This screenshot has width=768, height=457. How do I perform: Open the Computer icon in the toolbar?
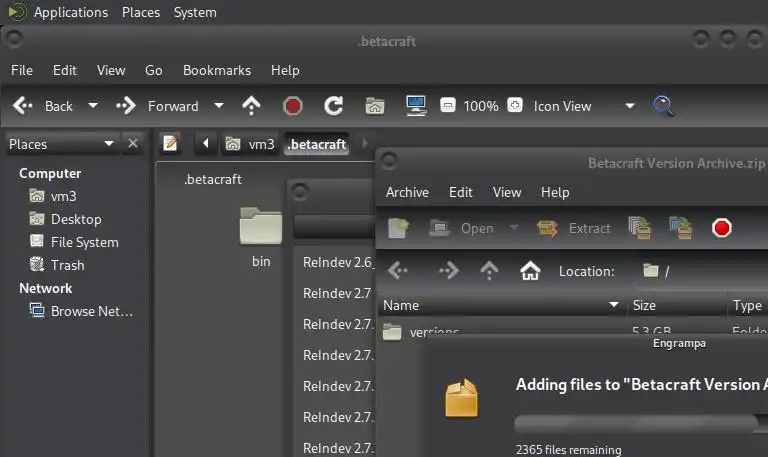[x=416, y=106]
